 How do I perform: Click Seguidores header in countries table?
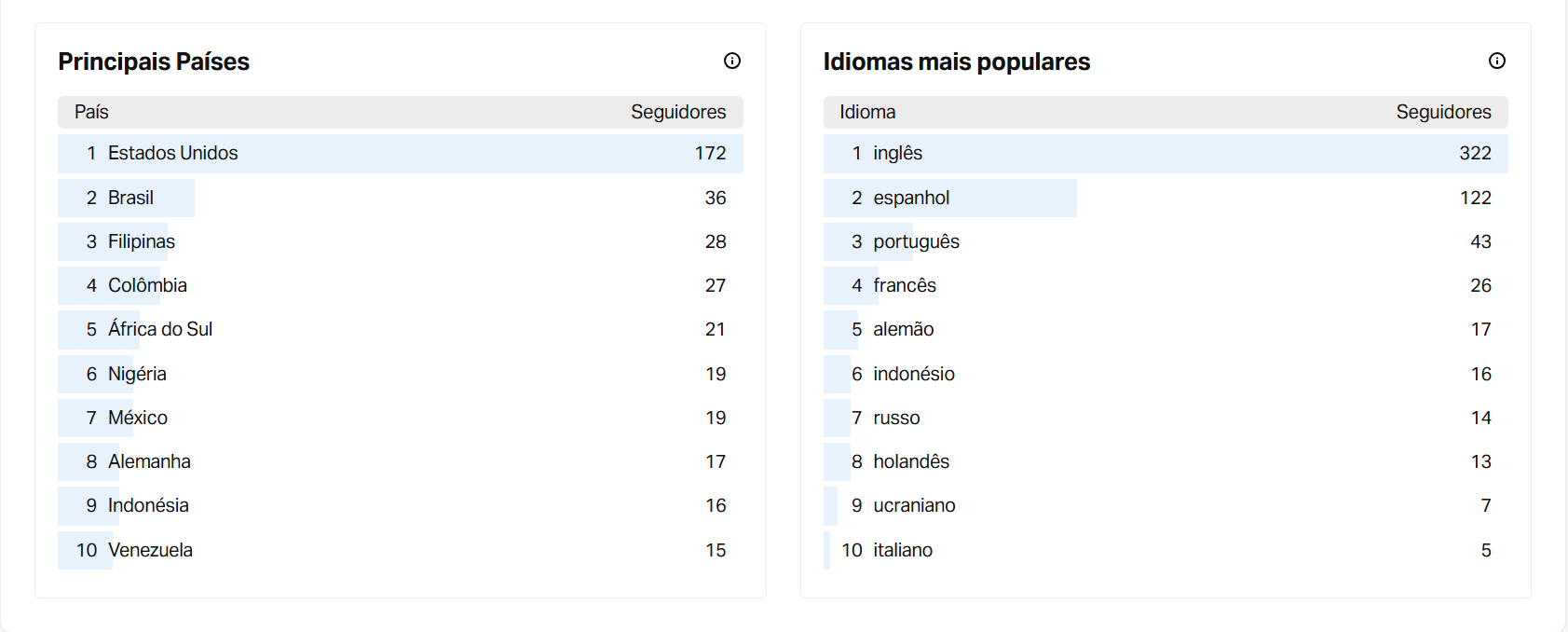(x=678, y=112)
